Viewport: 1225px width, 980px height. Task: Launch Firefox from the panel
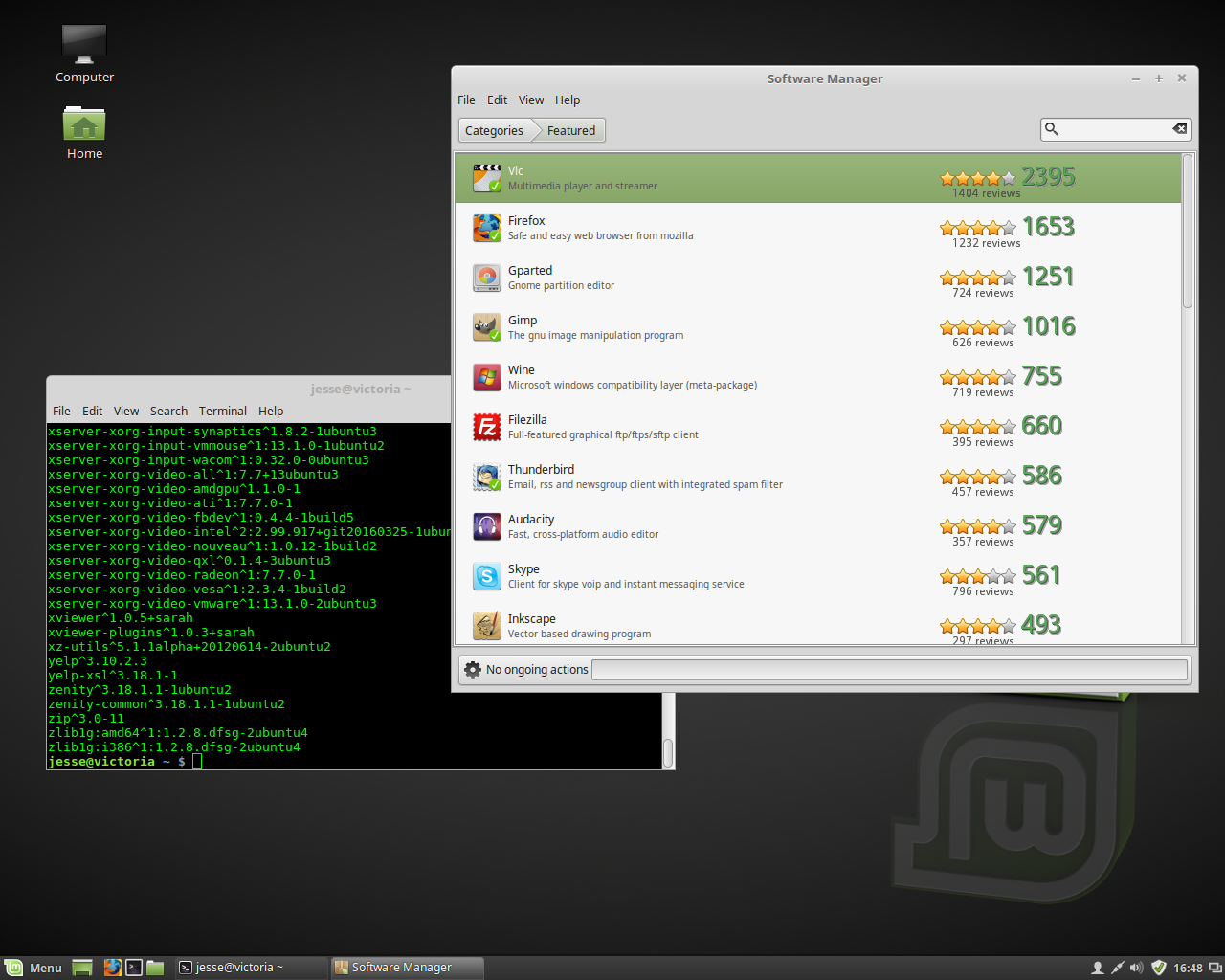113,968
